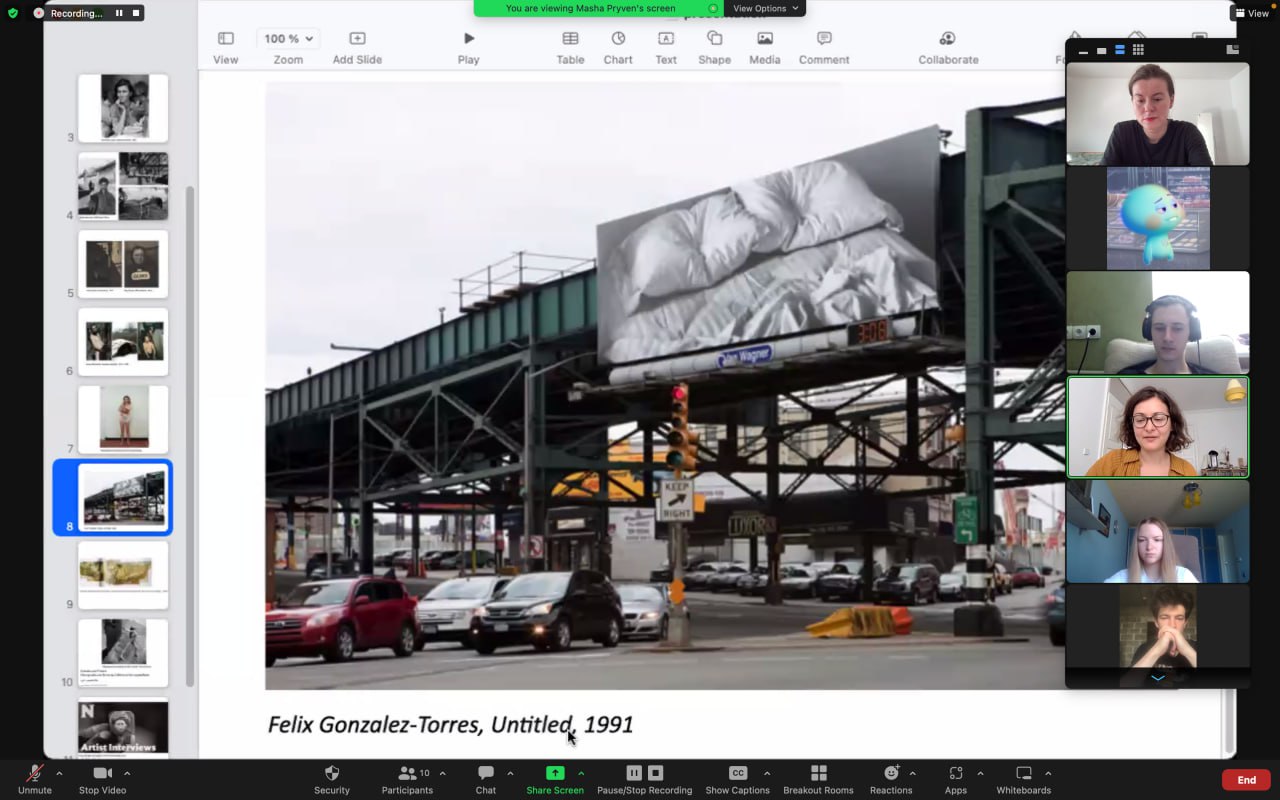
Task: Stop the recording with the square button
Action: (656, 773)
